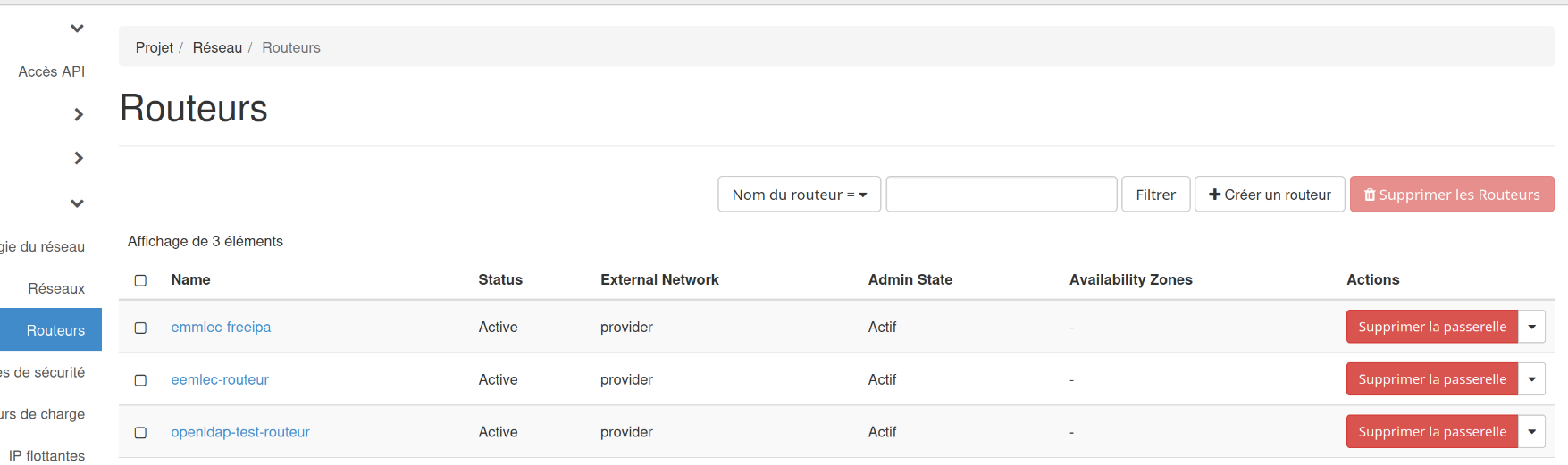The height and width of the screenshot is (465, 1568).
Task: Click Supprimer la passerelle for openldap-test-routeur
Action: coord(1431,432)
